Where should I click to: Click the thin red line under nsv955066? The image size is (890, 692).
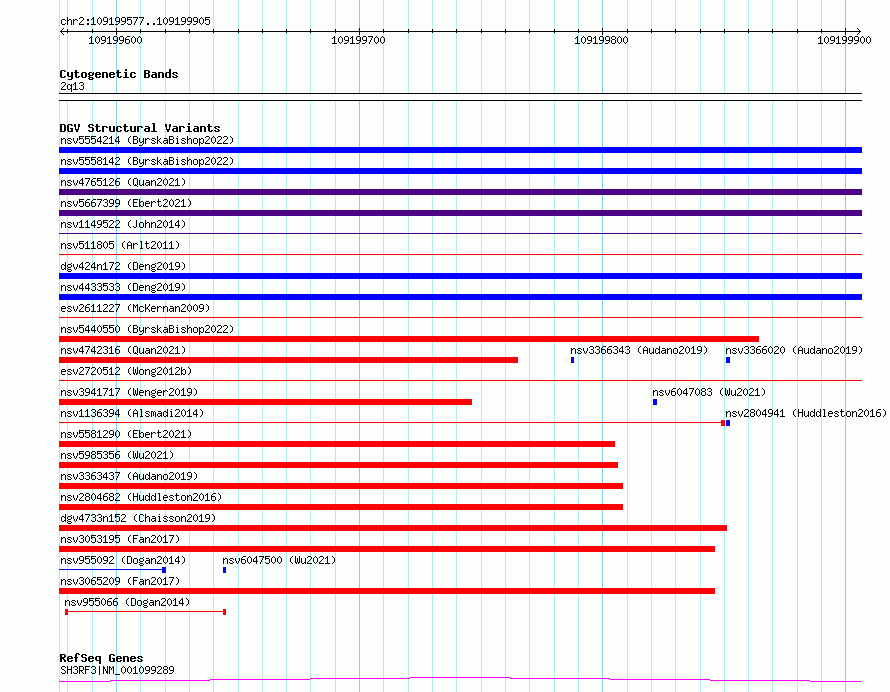point(146,612)
